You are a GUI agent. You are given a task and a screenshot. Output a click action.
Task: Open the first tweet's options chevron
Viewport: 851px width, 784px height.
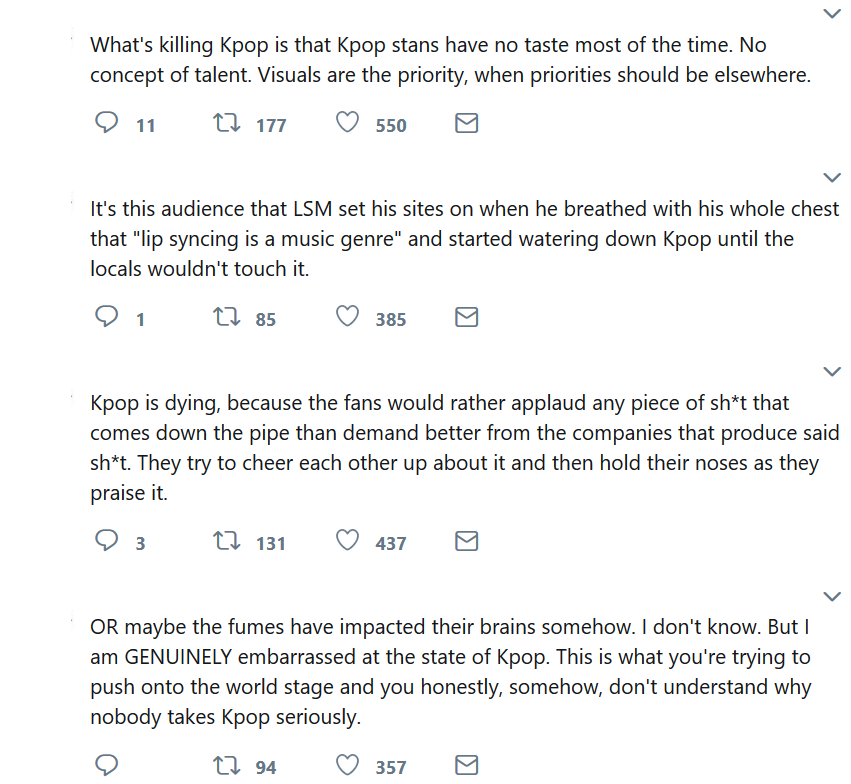coord(832,14)
